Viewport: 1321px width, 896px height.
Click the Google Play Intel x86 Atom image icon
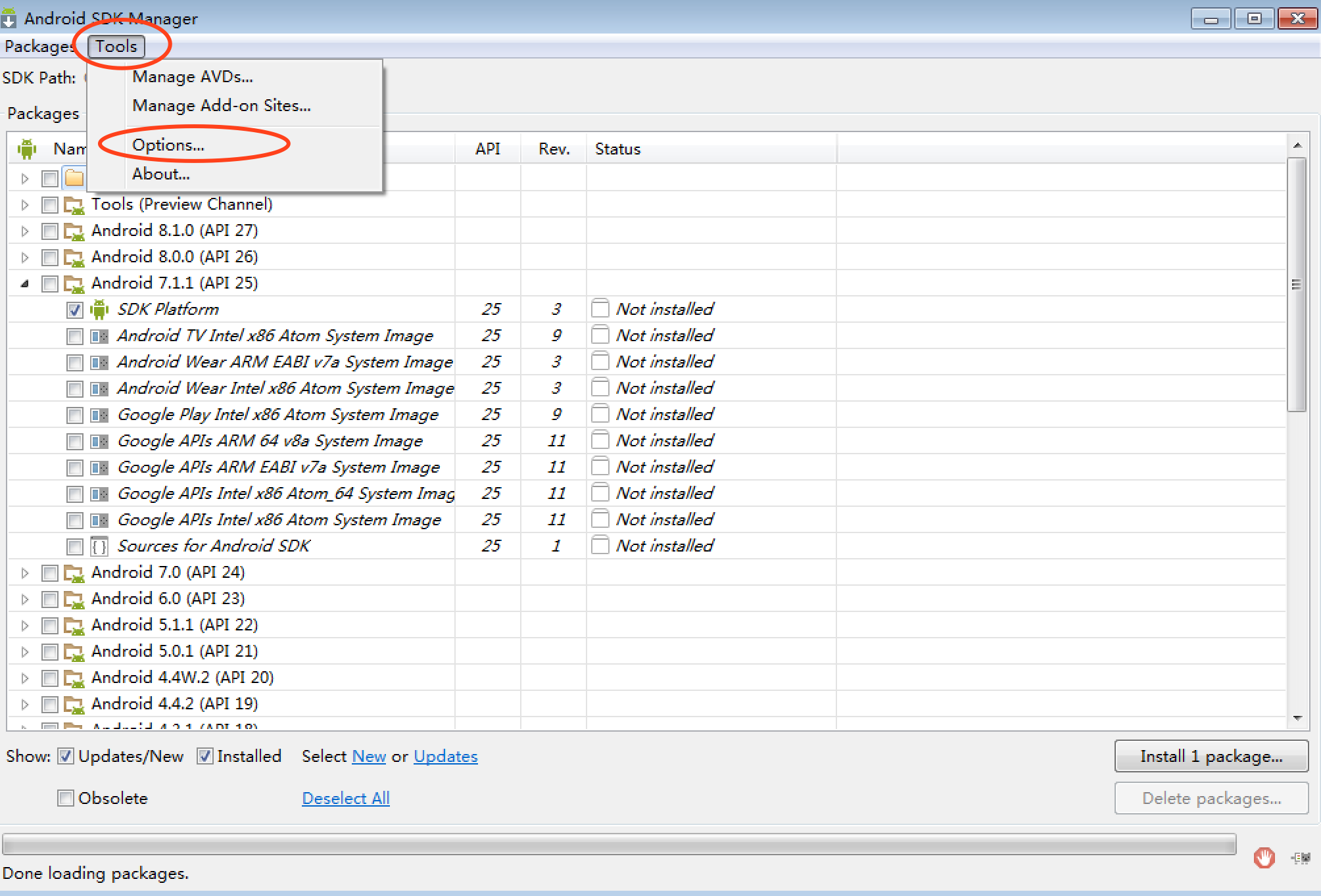pyautogui.click(x=99, y=415)
